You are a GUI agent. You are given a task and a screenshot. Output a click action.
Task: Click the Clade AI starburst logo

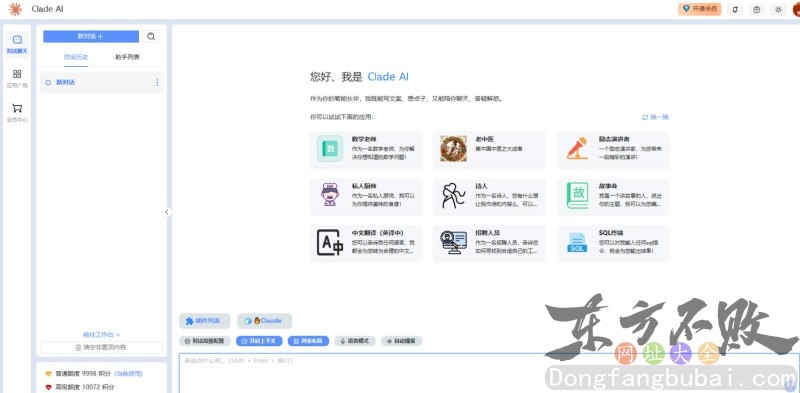point(15,9)
